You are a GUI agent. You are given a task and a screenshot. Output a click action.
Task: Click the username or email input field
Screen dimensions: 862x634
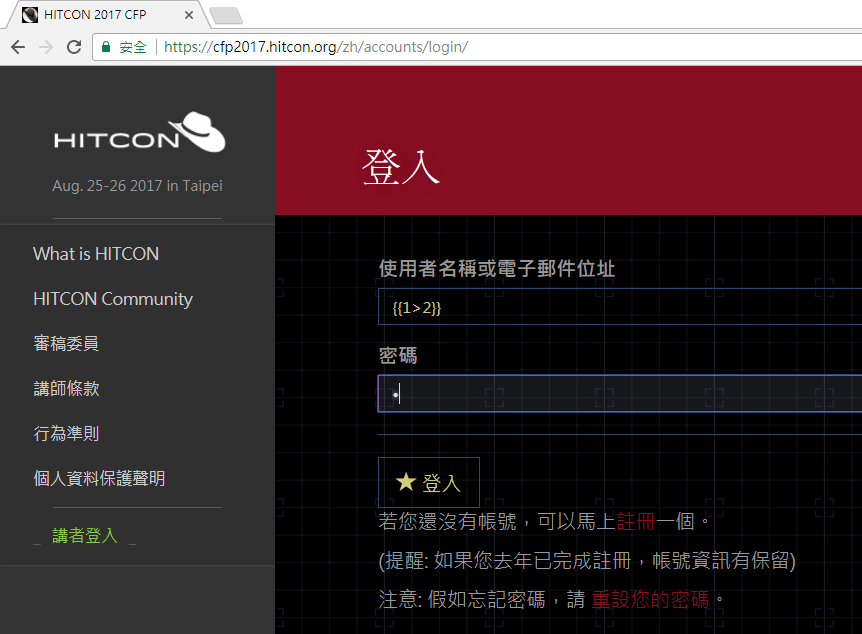[x=620, y=307]
